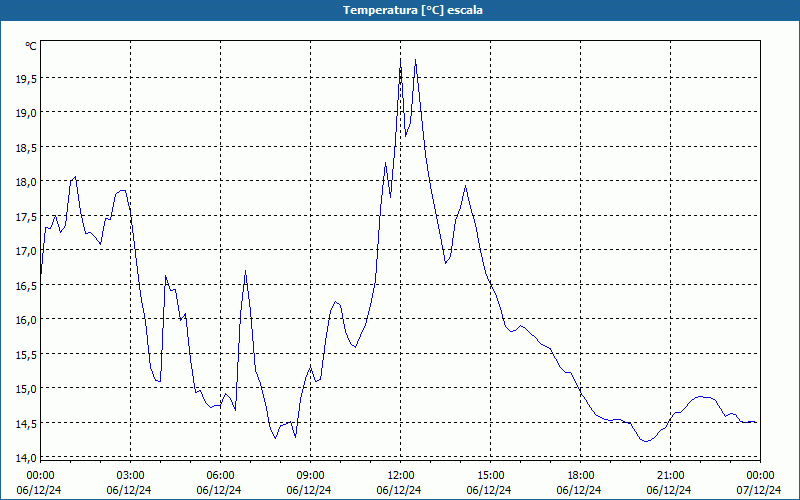The height and width of the screenshot is (500, 800).
Task: Click the 19,5 y-axis label
Action: pos(26,79)
